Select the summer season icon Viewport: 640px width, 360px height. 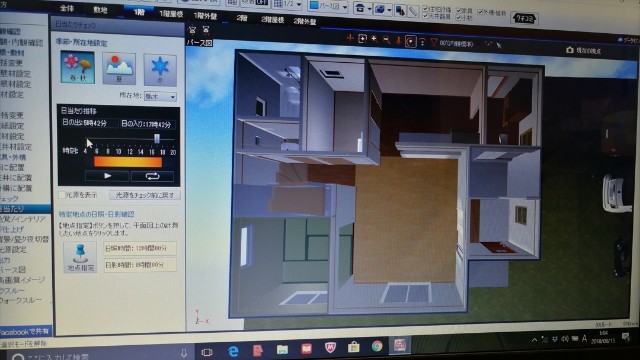coord(119,68)
